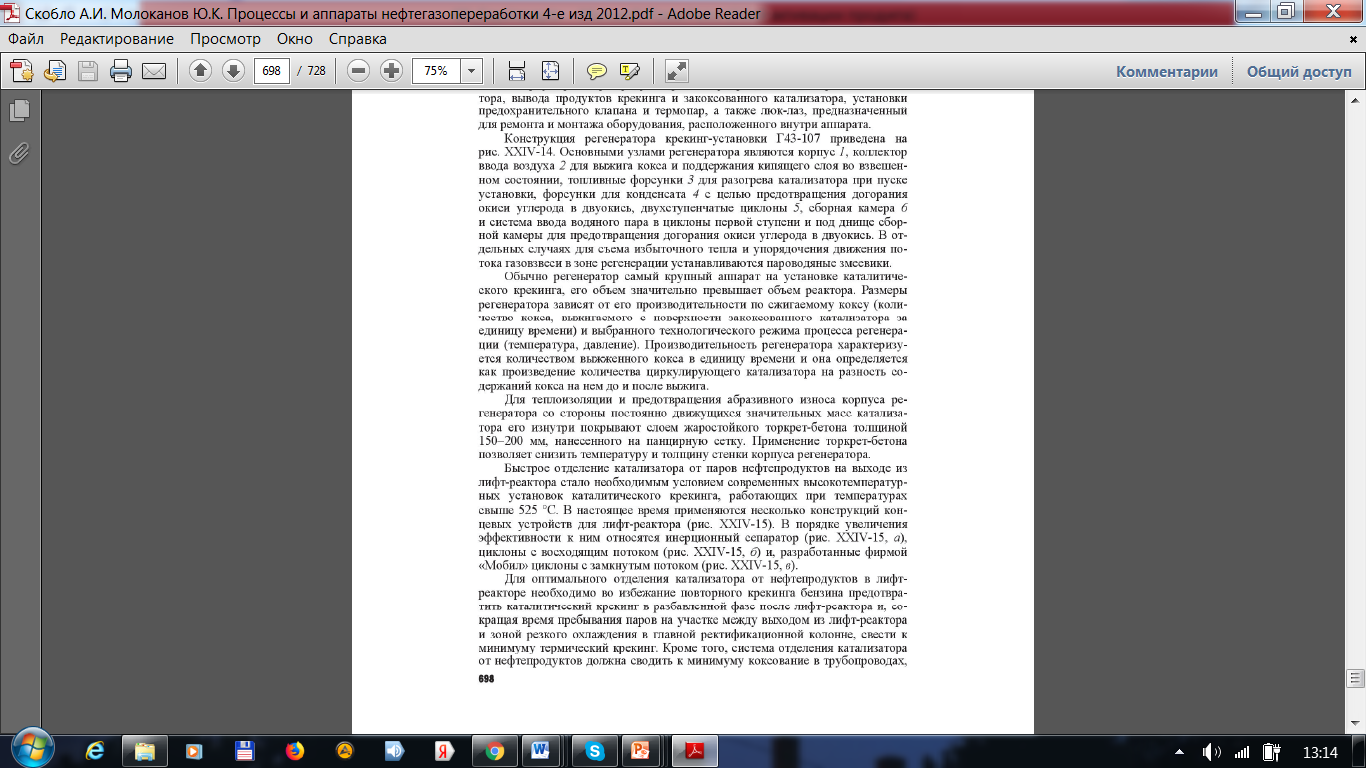Open the Общий доступ pane
The height and width of the screenshot is (768, 1366).
[1298, 71]
